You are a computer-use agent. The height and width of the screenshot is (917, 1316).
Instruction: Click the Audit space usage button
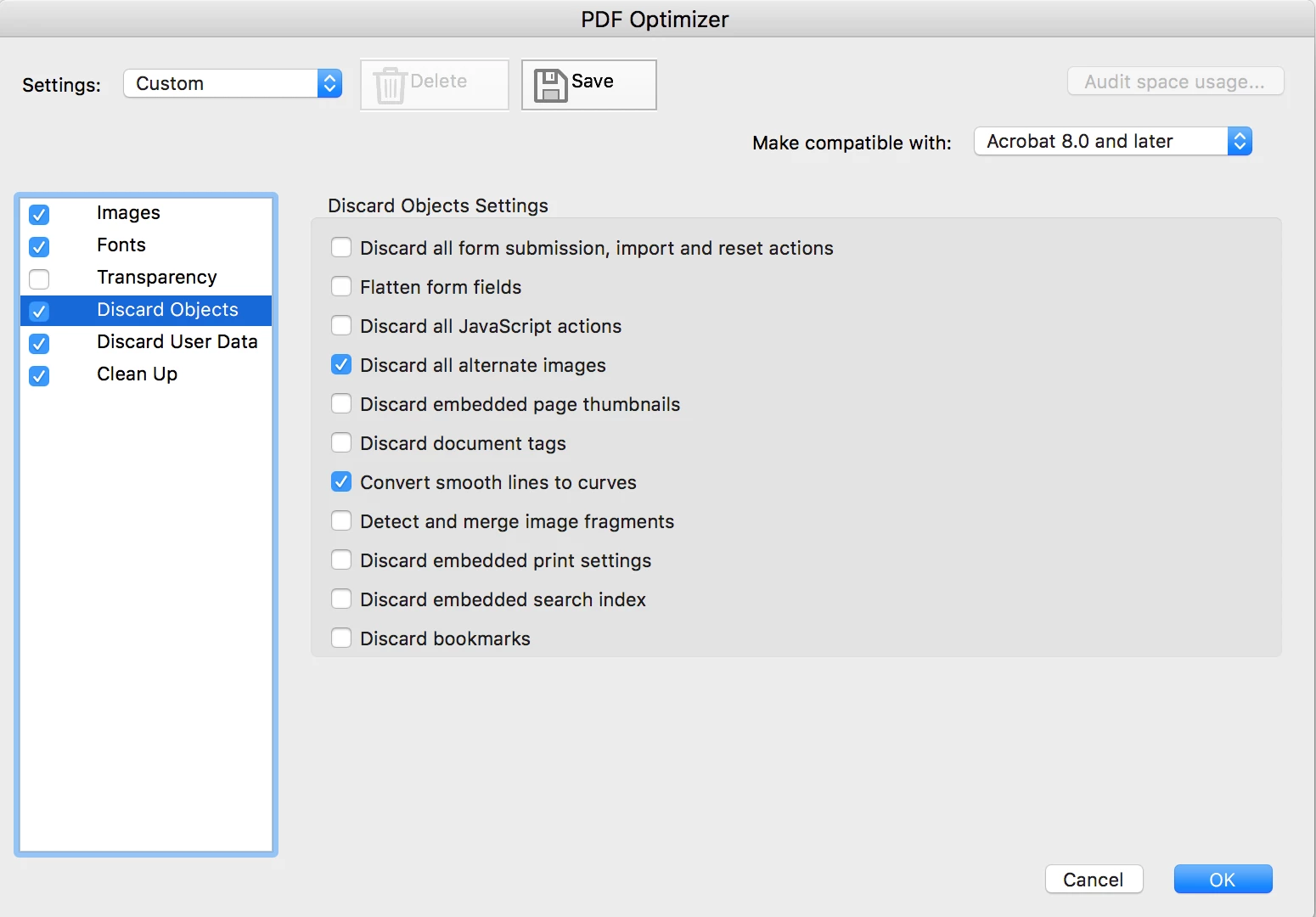[x=1175, y=82]
